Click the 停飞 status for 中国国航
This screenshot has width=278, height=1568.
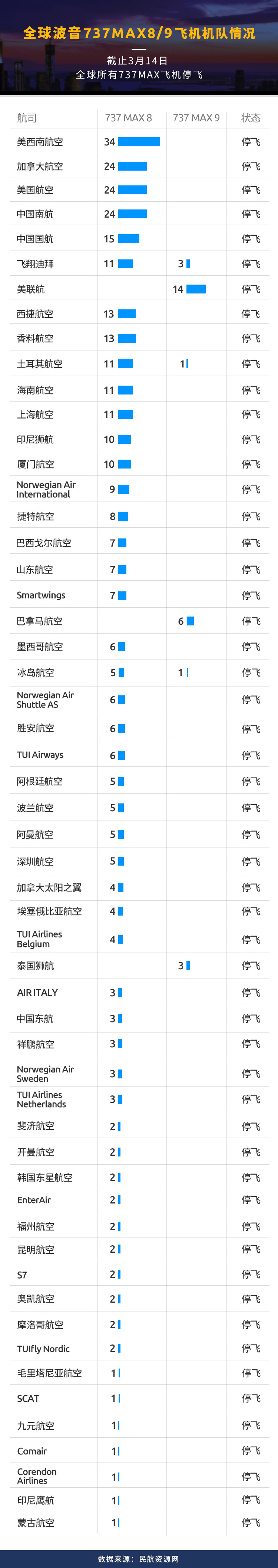click(251, 239)
